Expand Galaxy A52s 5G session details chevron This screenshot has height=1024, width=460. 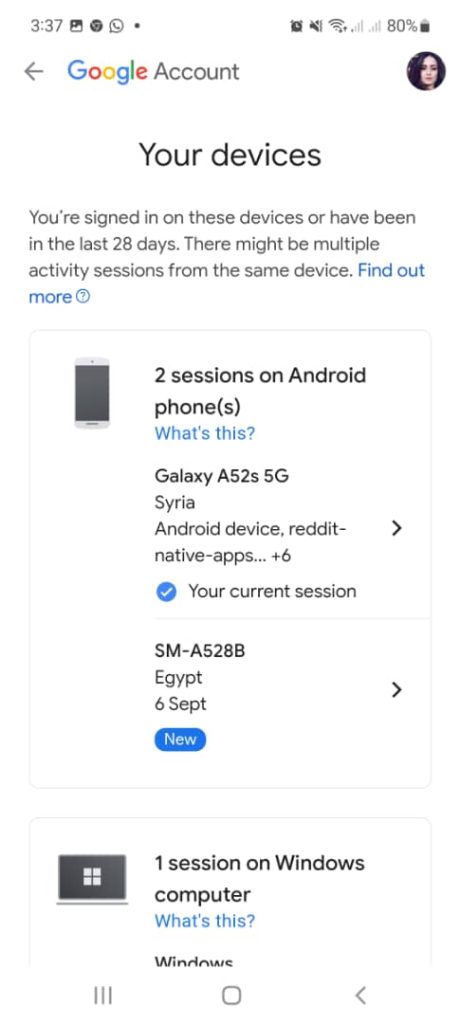396,529
